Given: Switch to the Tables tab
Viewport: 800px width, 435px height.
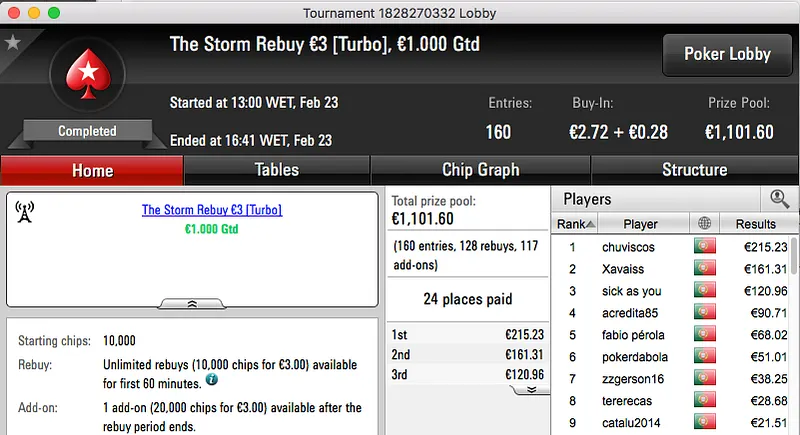Looking at the screenshot, I should coord(277,170).
